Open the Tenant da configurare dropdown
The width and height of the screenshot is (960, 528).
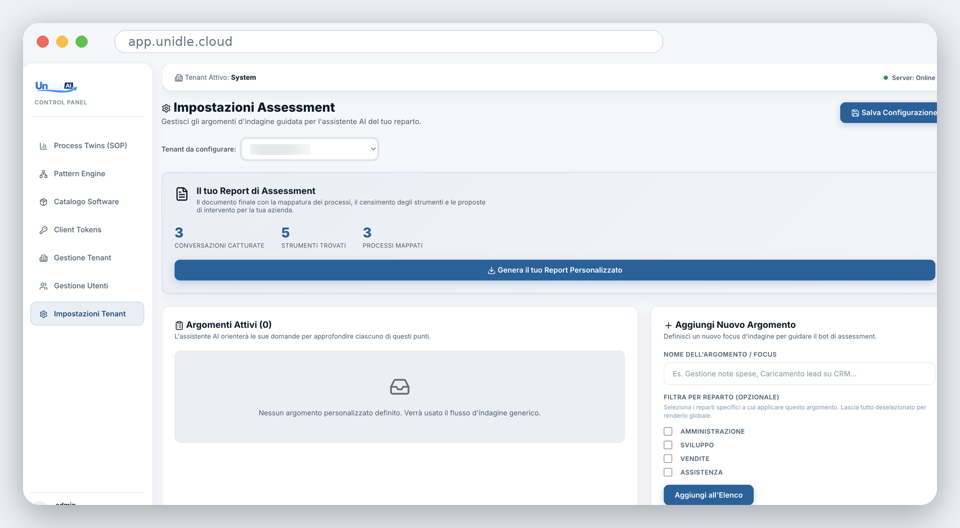pos(310,149)
